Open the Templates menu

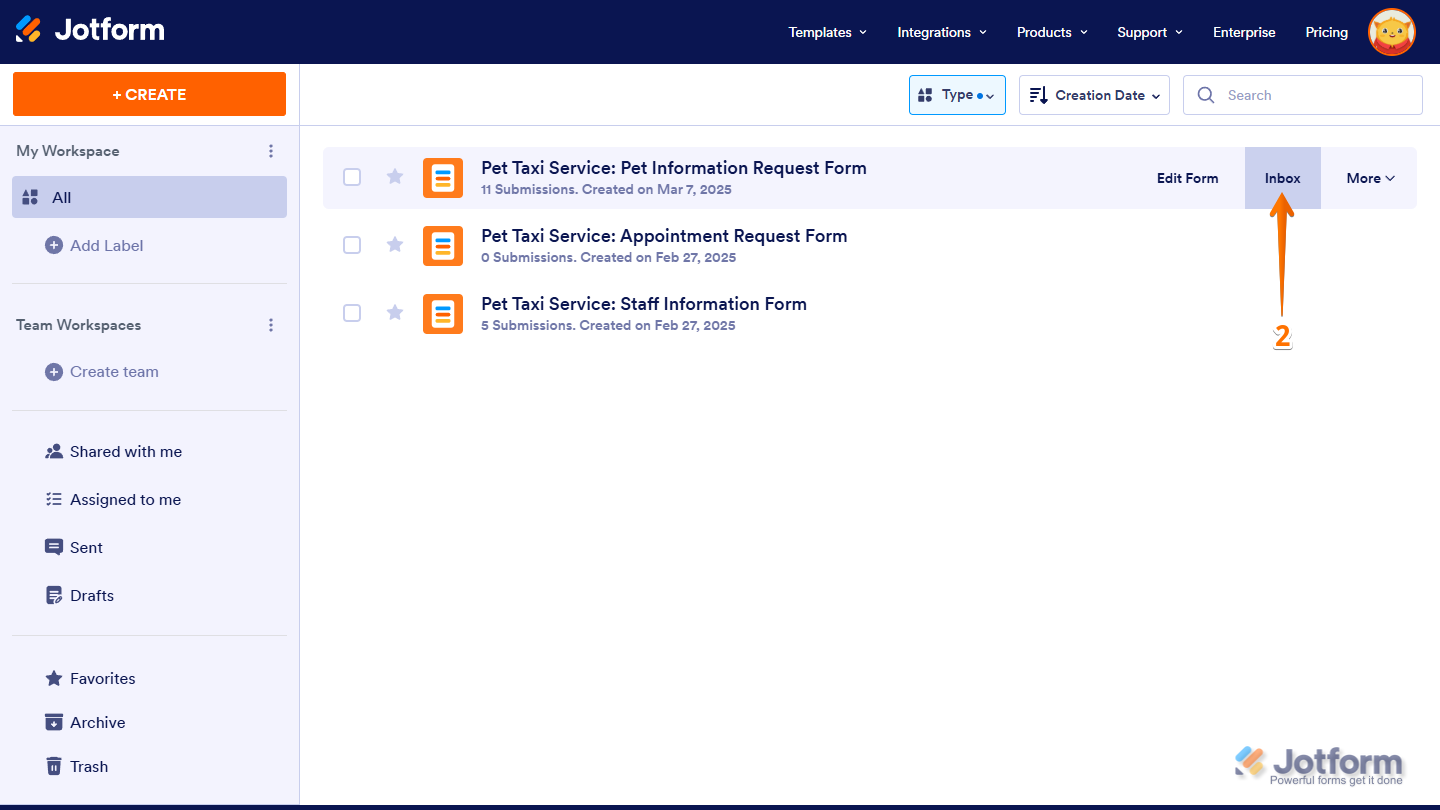[827, 32]
